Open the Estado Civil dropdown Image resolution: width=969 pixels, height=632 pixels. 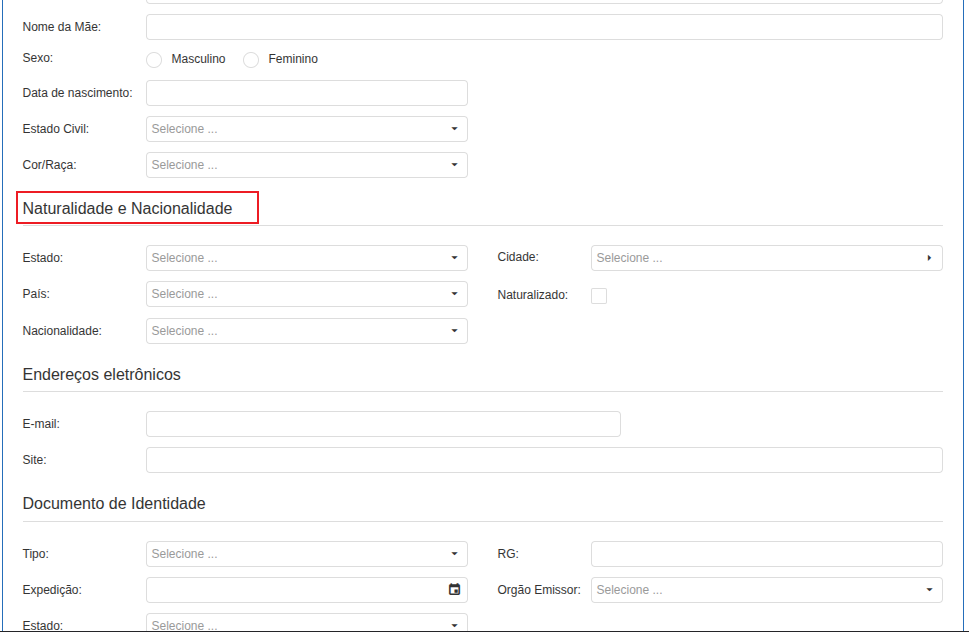306,129
